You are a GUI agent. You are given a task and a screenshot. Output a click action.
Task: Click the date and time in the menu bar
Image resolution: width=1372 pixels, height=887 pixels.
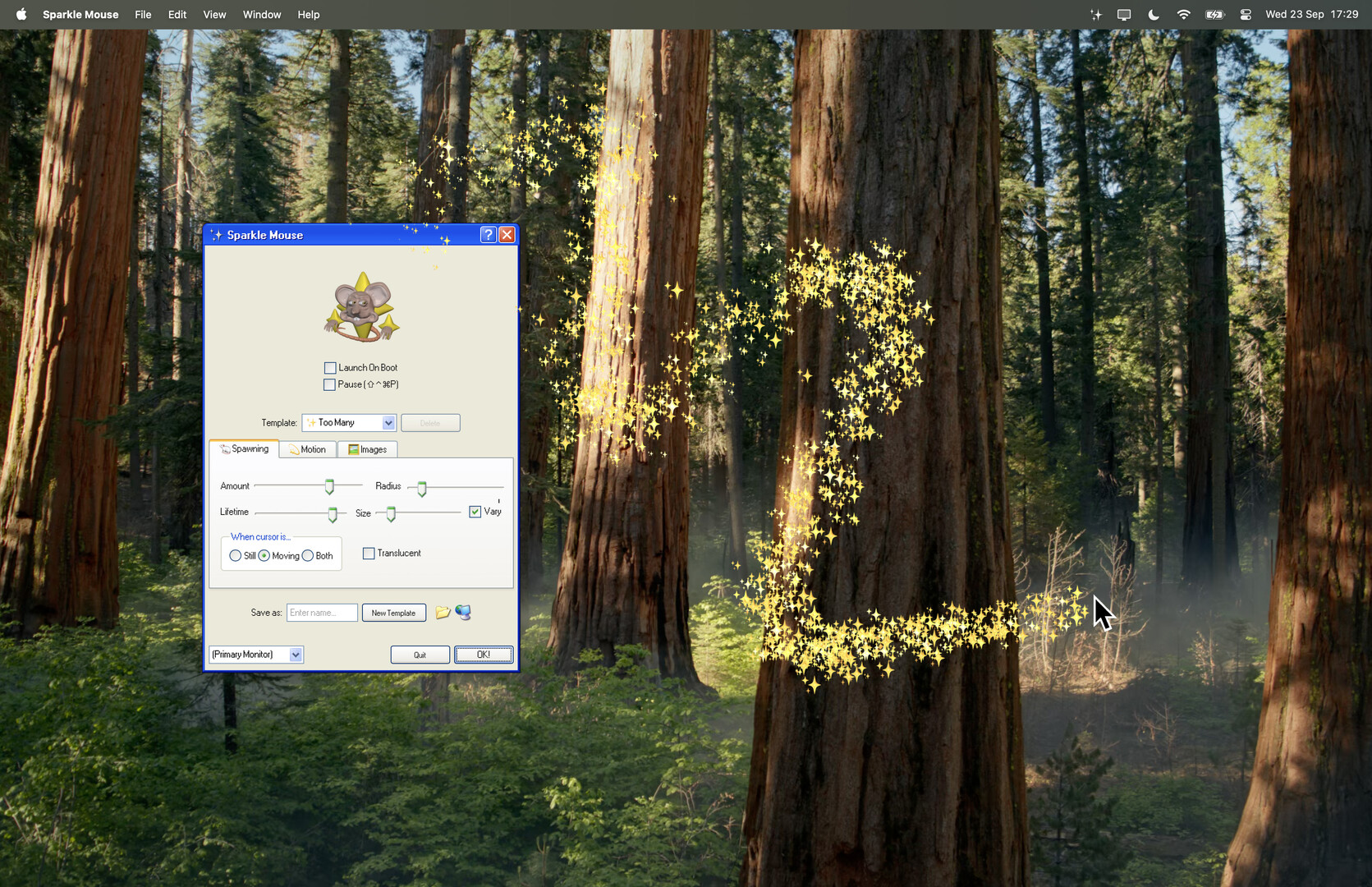(1312, 14)
